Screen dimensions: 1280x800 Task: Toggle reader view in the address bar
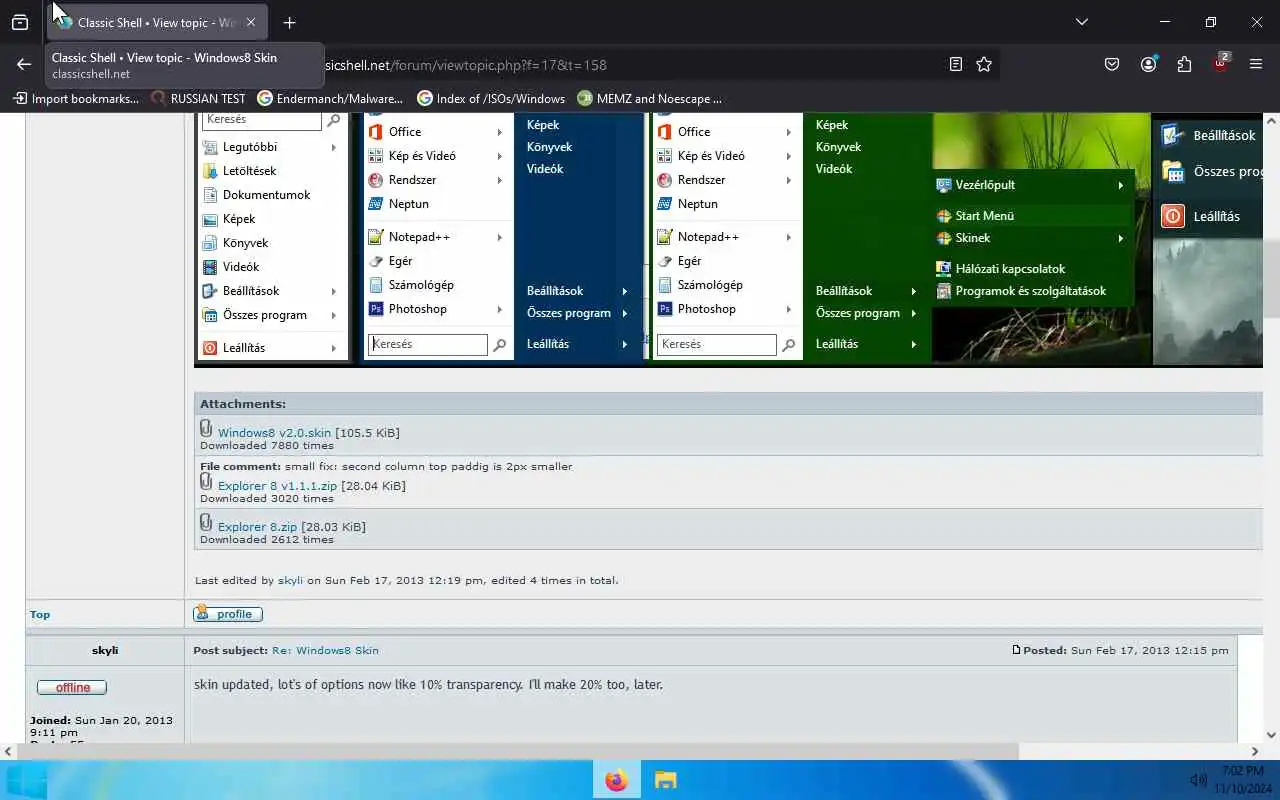point(956,64)
